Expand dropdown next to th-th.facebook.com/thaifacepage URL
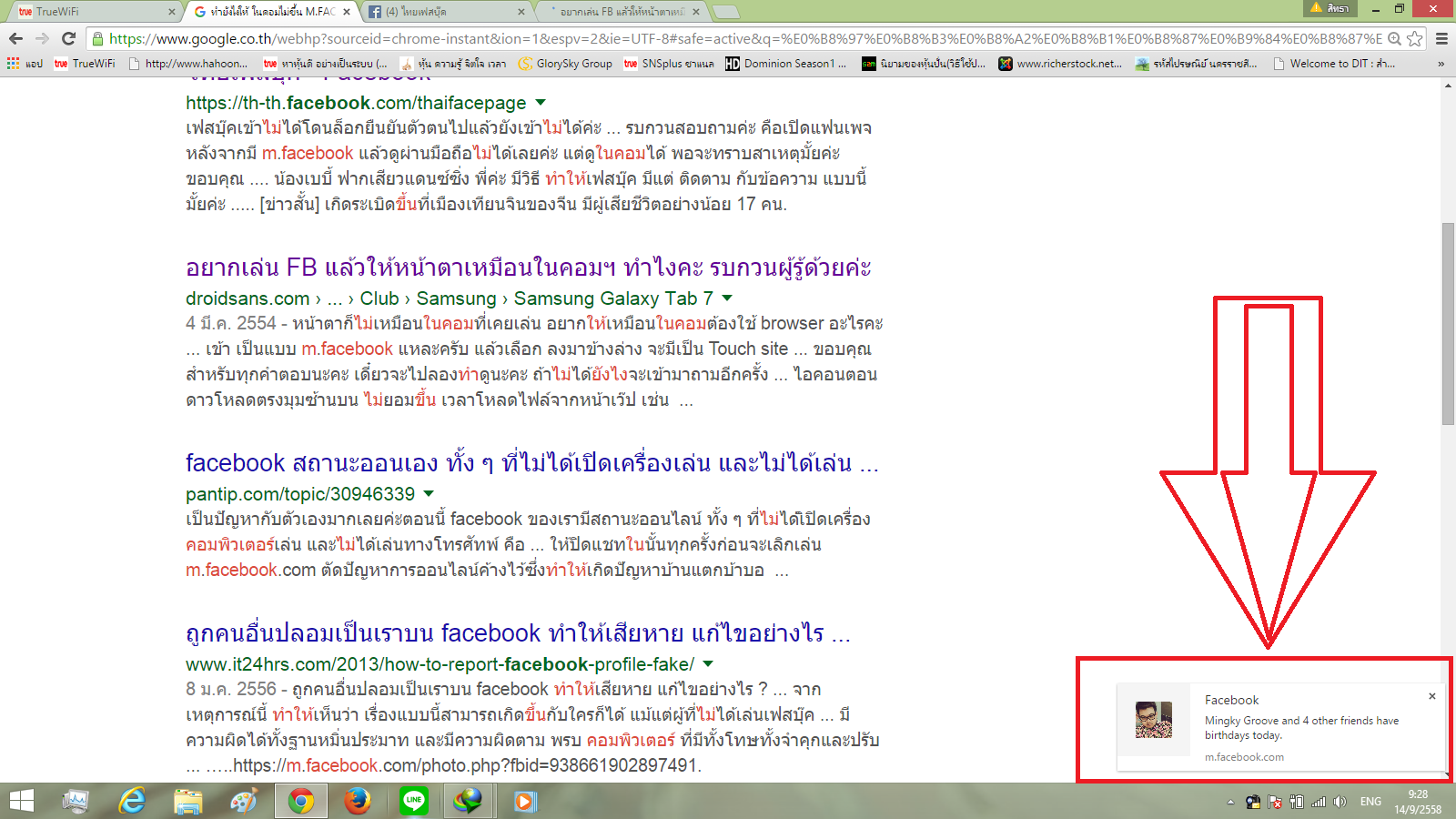1456x819 pixels. pyautogui.click(x=541, y=102)
